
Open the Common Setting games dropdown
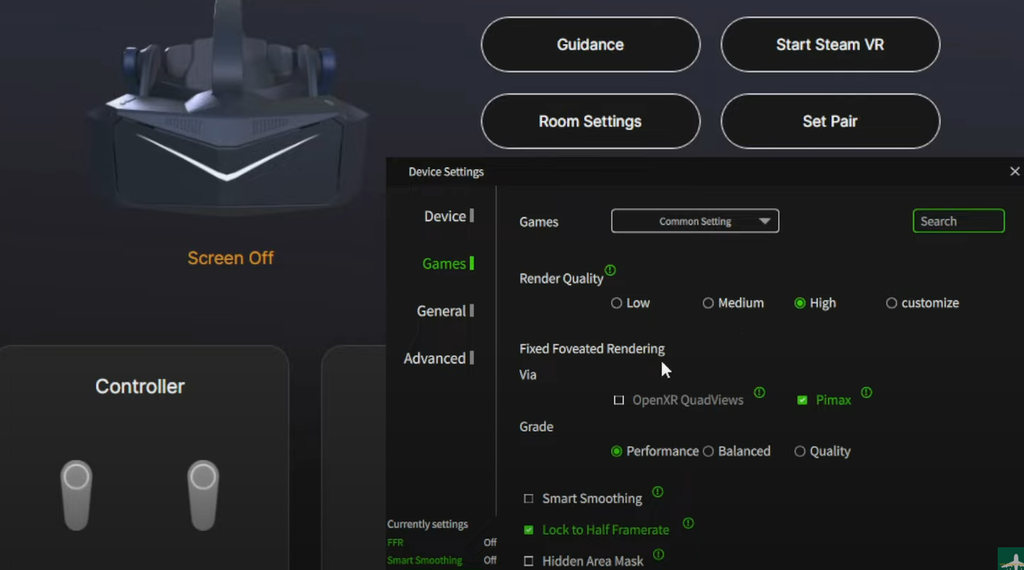(x=695, y=221)
